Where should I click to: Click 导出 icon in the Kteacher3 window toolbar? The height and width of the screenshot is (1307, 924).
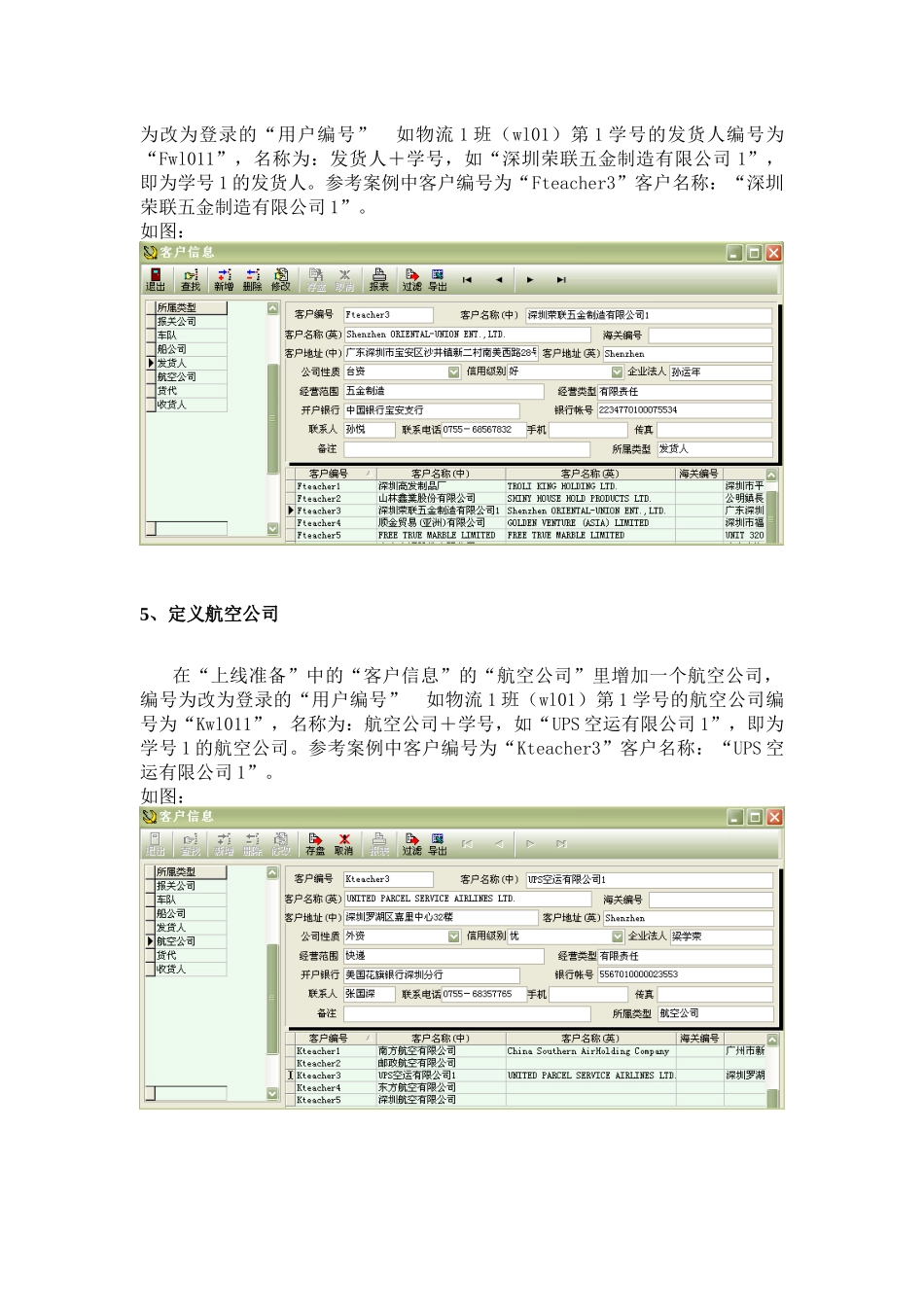[438, 843]
